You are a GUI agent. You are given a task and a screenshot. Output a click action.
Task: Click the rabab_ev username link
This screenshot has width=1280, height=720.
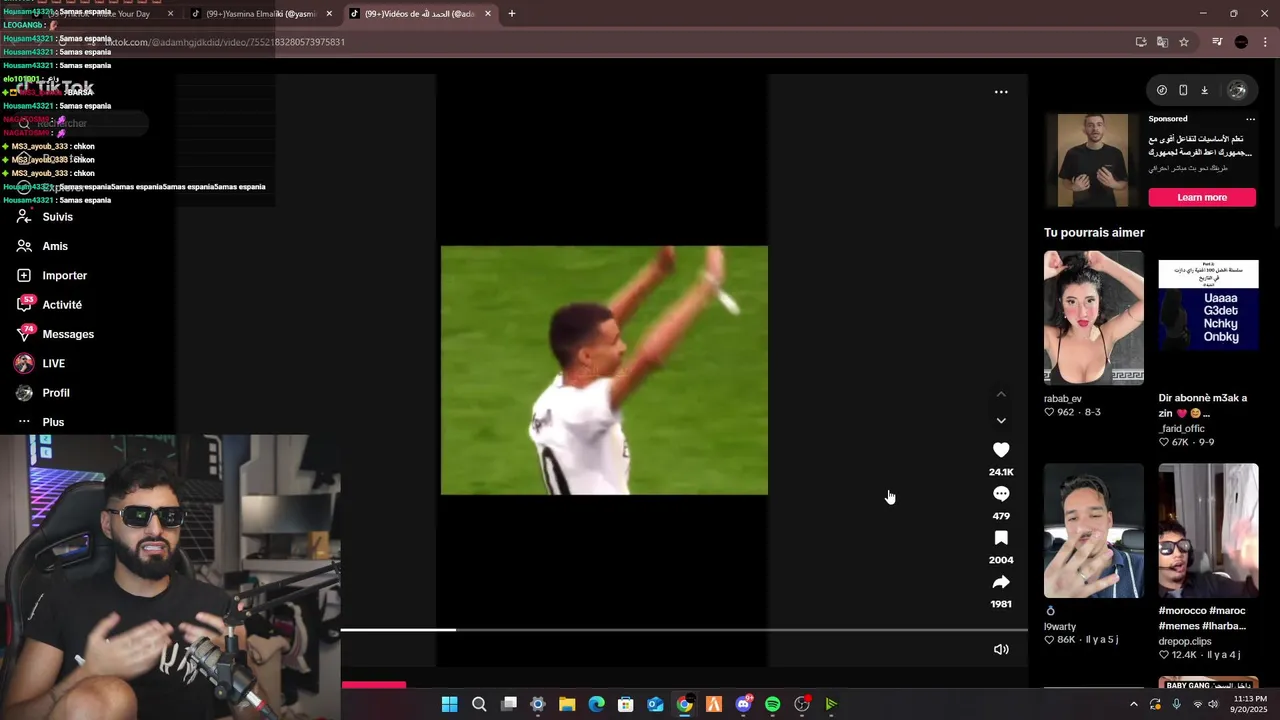pyautogui.click(x=1063, y=398)
